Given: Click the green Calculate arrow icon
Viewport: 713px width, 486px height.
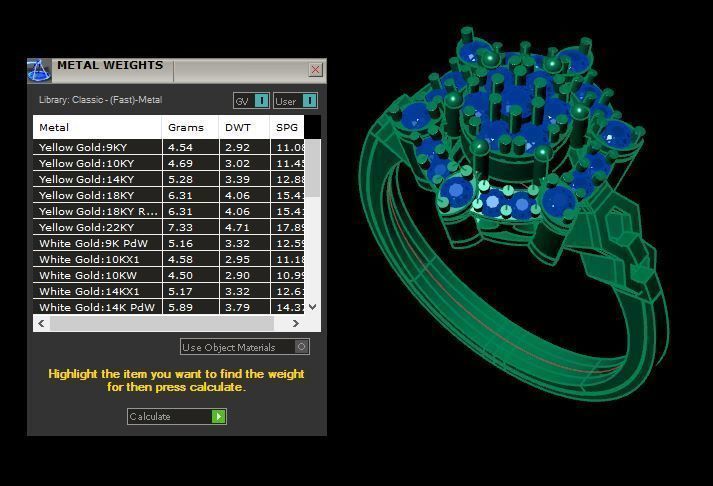Looking at the screenshot, I should tap(219, 416).
